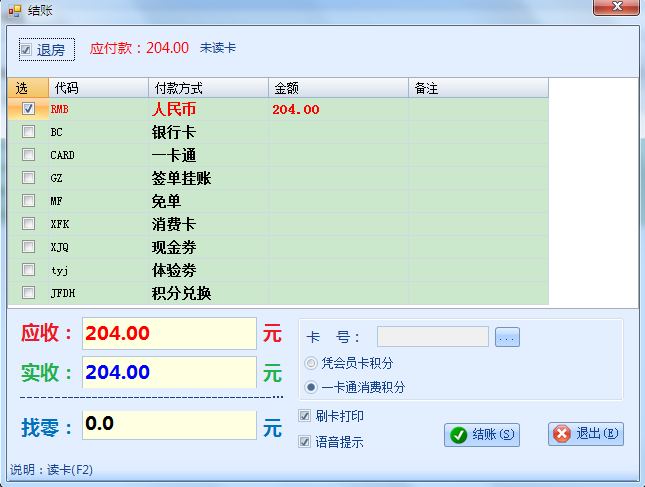Select the 积分兑换 payment method cell

coord(209,293)
